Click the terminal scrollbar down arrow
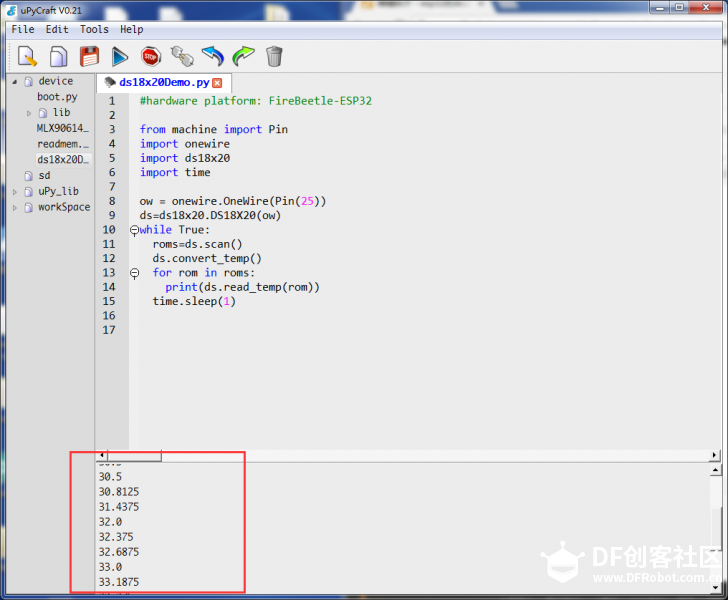The width and height of the screenshot is (728, 600). [x=715, y=587]
